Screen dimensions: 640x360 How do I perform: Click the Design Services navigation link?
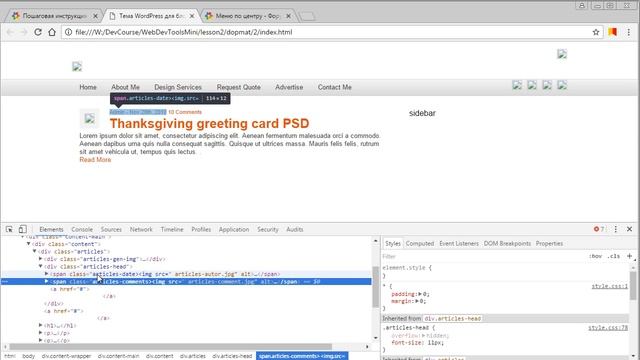click(x=178, y=87)
